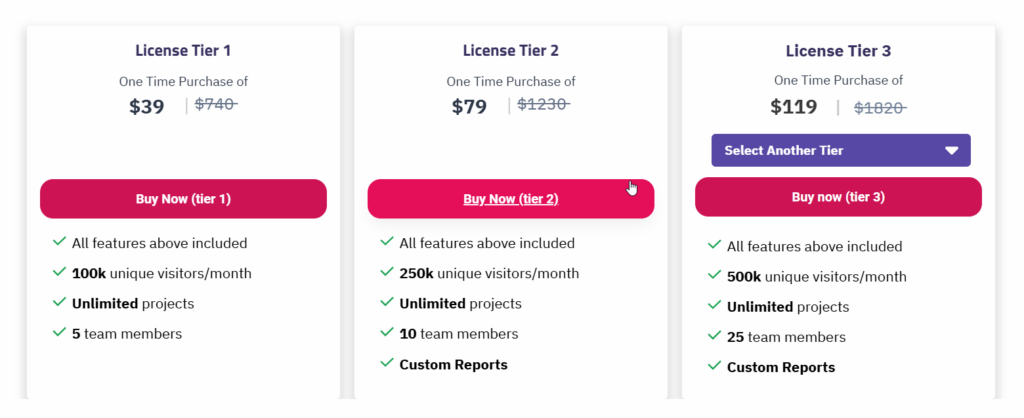The height and width of the screenshot is (418, 1024).
Task: Click the $119 price in Tier 3
Action: [x=793, y=106]
